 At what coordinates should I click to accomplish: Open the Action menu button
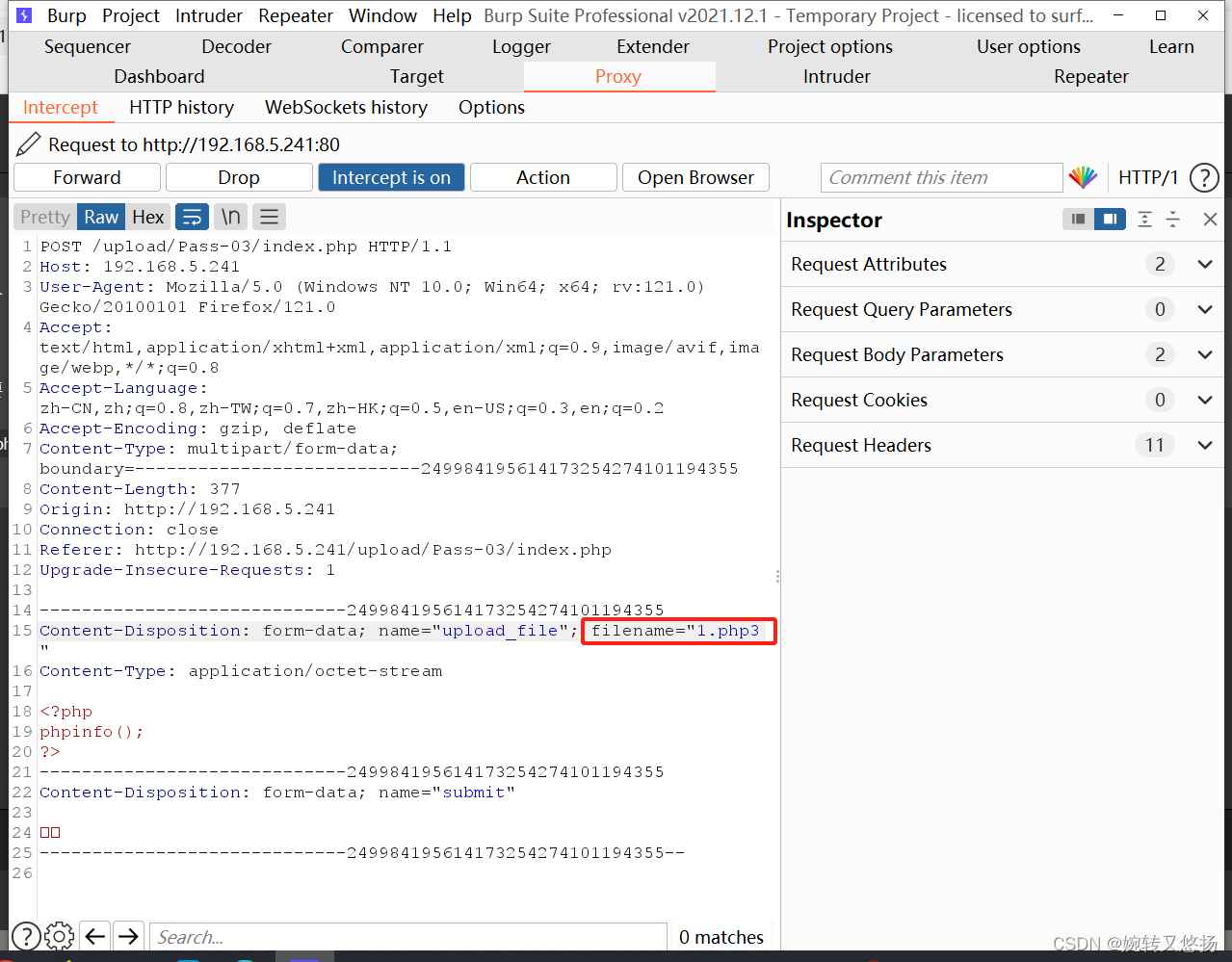(x=543, y=177)
